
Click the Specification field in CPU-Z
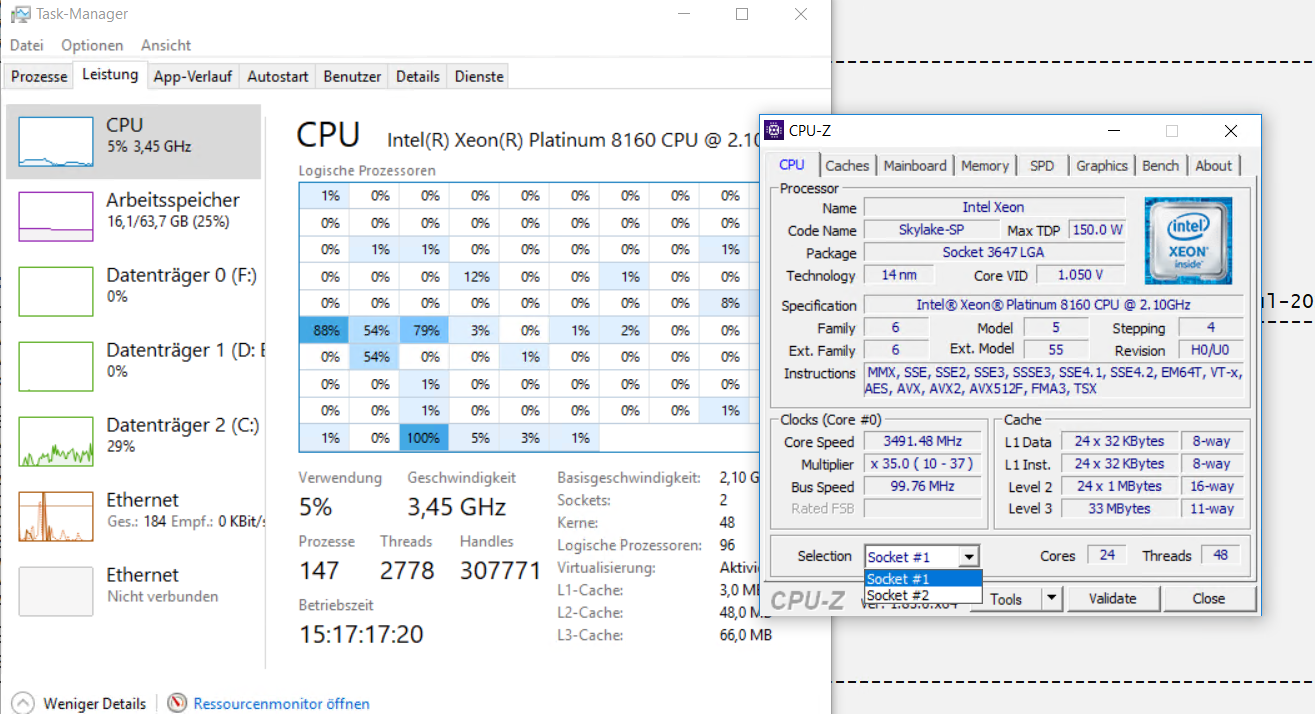click(x=1053, y=305)
